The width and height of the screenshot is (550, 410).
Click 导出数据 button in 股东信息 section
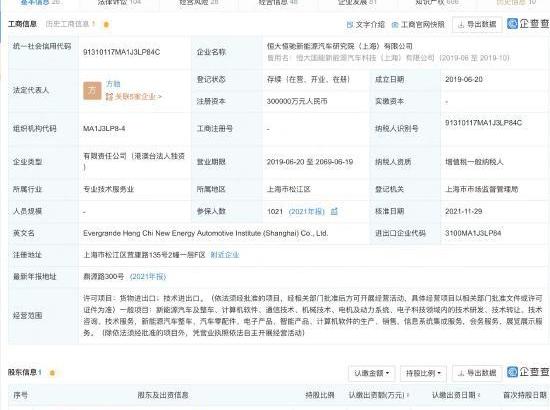point(477,373)
